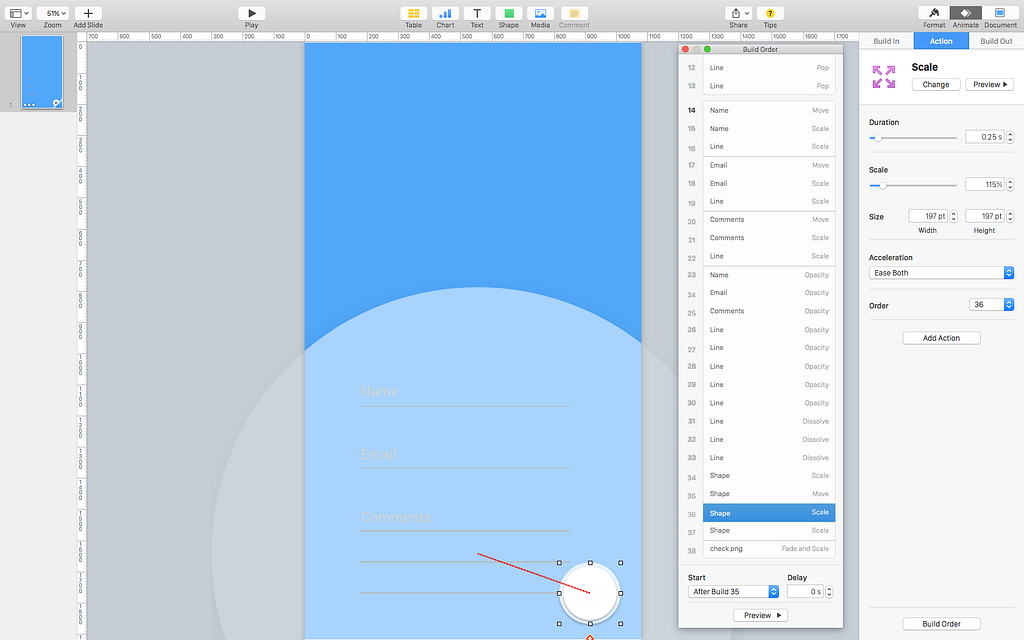Click the Add Slide plus icon
The width and height of the screenshot is (1024, 640).
point(88,13)
